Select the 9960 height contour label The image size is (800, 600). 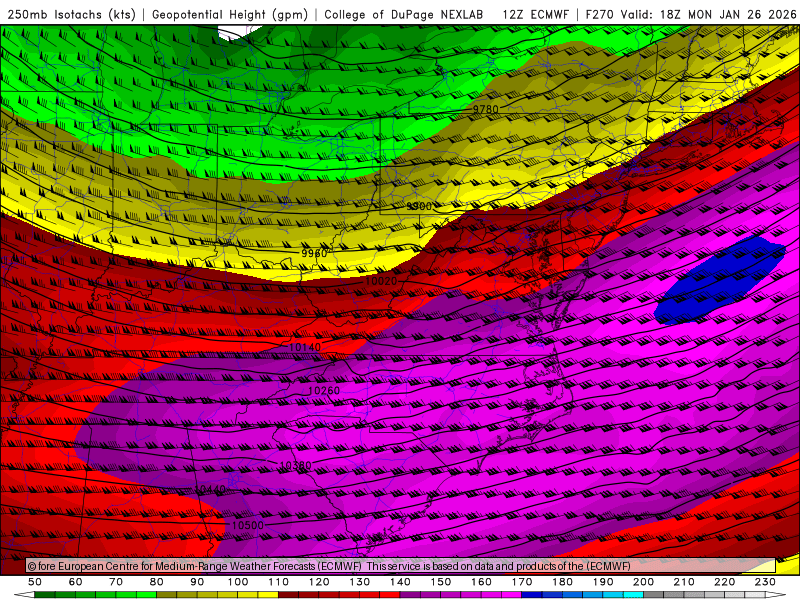tap(314, 253)
